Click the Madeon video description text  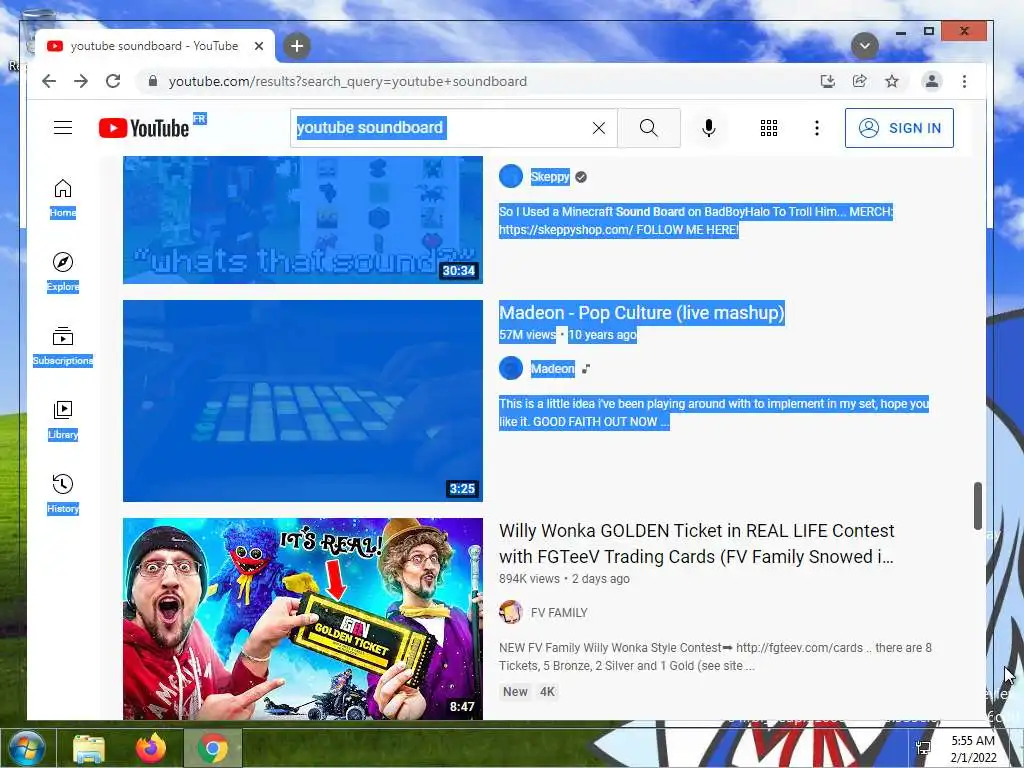coord(714,413)
